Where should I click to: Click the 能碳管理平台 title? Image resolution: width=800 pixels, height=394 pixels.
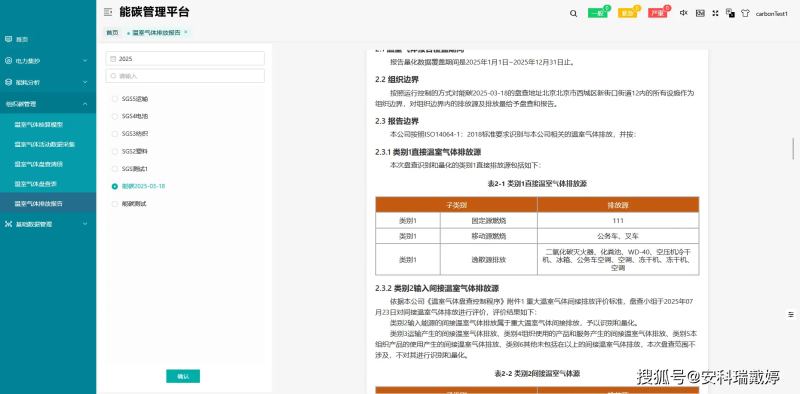pos(154,12)
